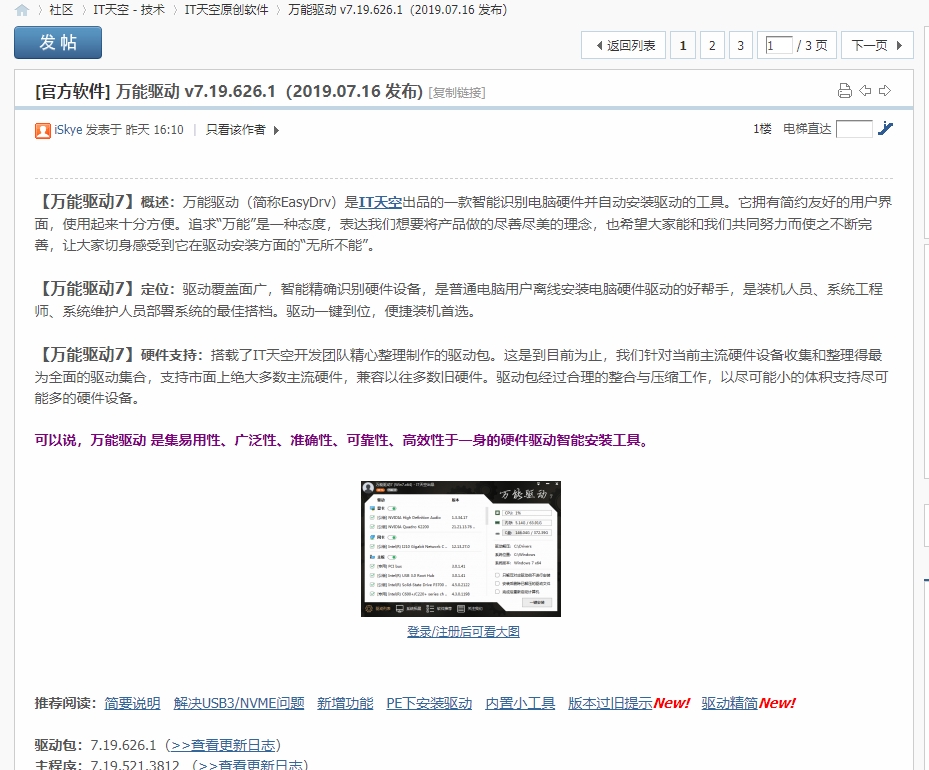The height and width of the screenshot is (770, 929).
Task: Open 内置小工具 link
Action: pyautogui.click(x=520, y=703)
